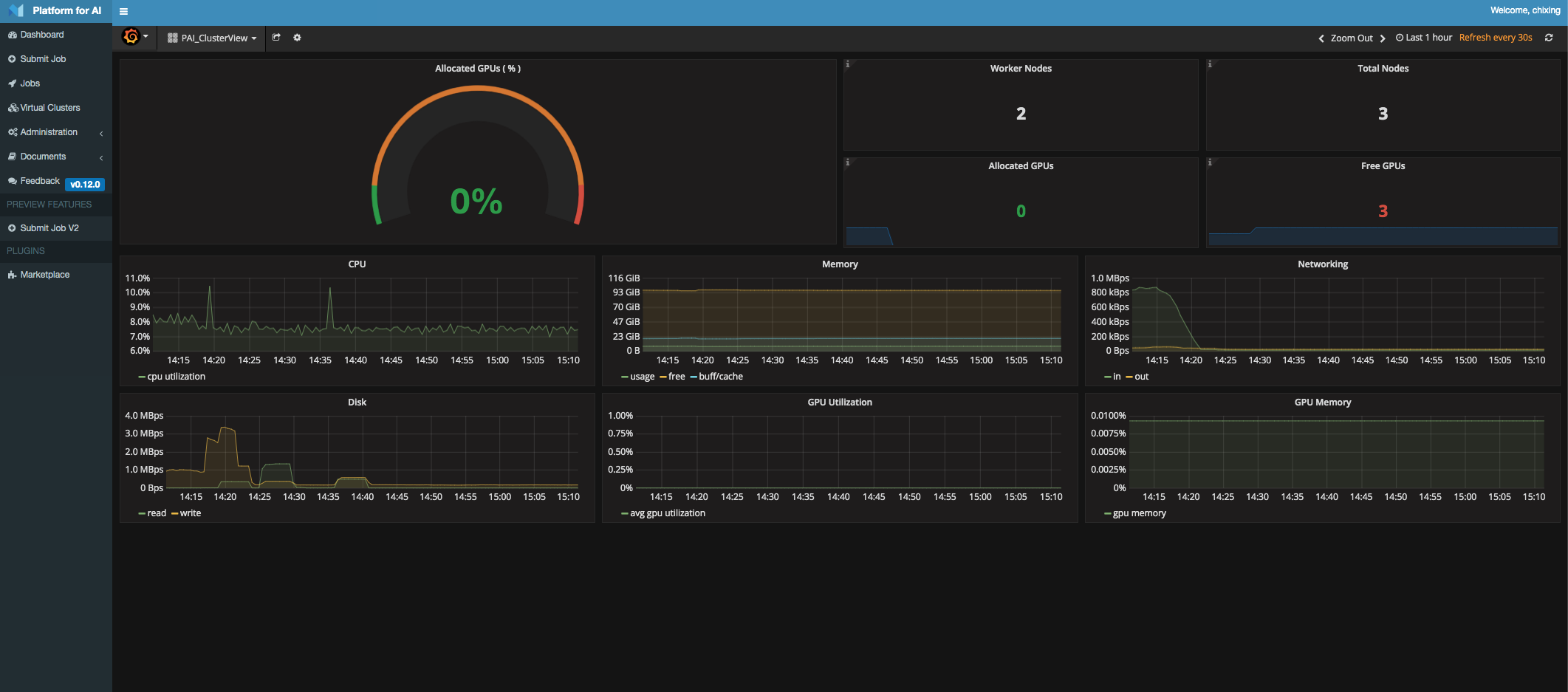Open dashboard settings gear icon
Image resolution: width=1568 pixels, height=692 pixels.
tap(297, 38)
